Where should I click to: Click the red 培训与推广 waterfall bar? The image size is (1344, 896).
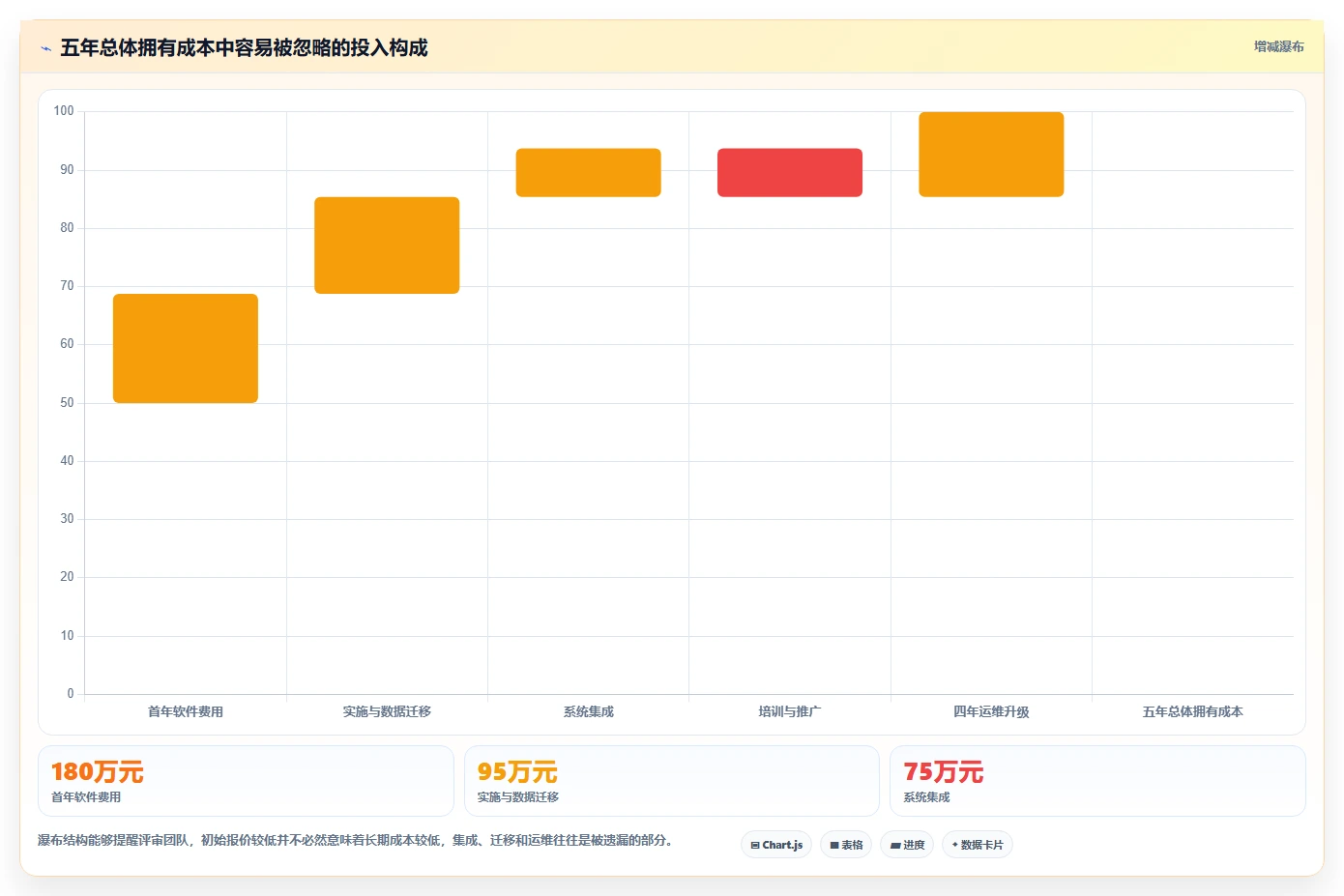click(790, 172)
